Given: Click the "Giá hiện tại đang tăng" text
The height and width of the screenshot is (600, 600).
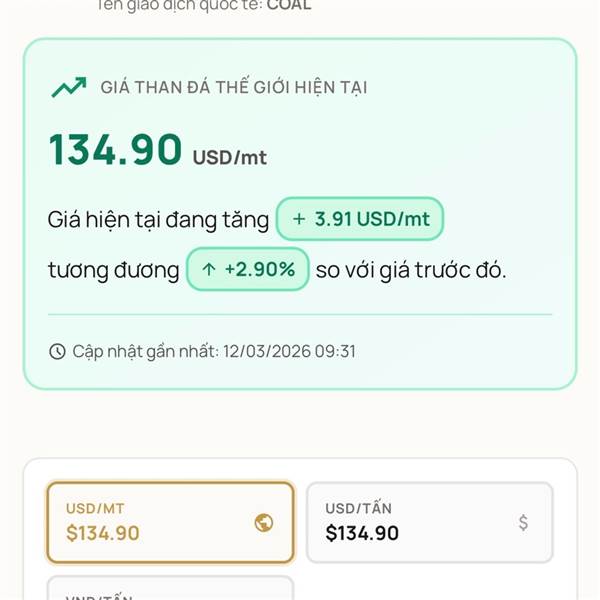Looking at the screenshot, I should [x=159, y=218].
